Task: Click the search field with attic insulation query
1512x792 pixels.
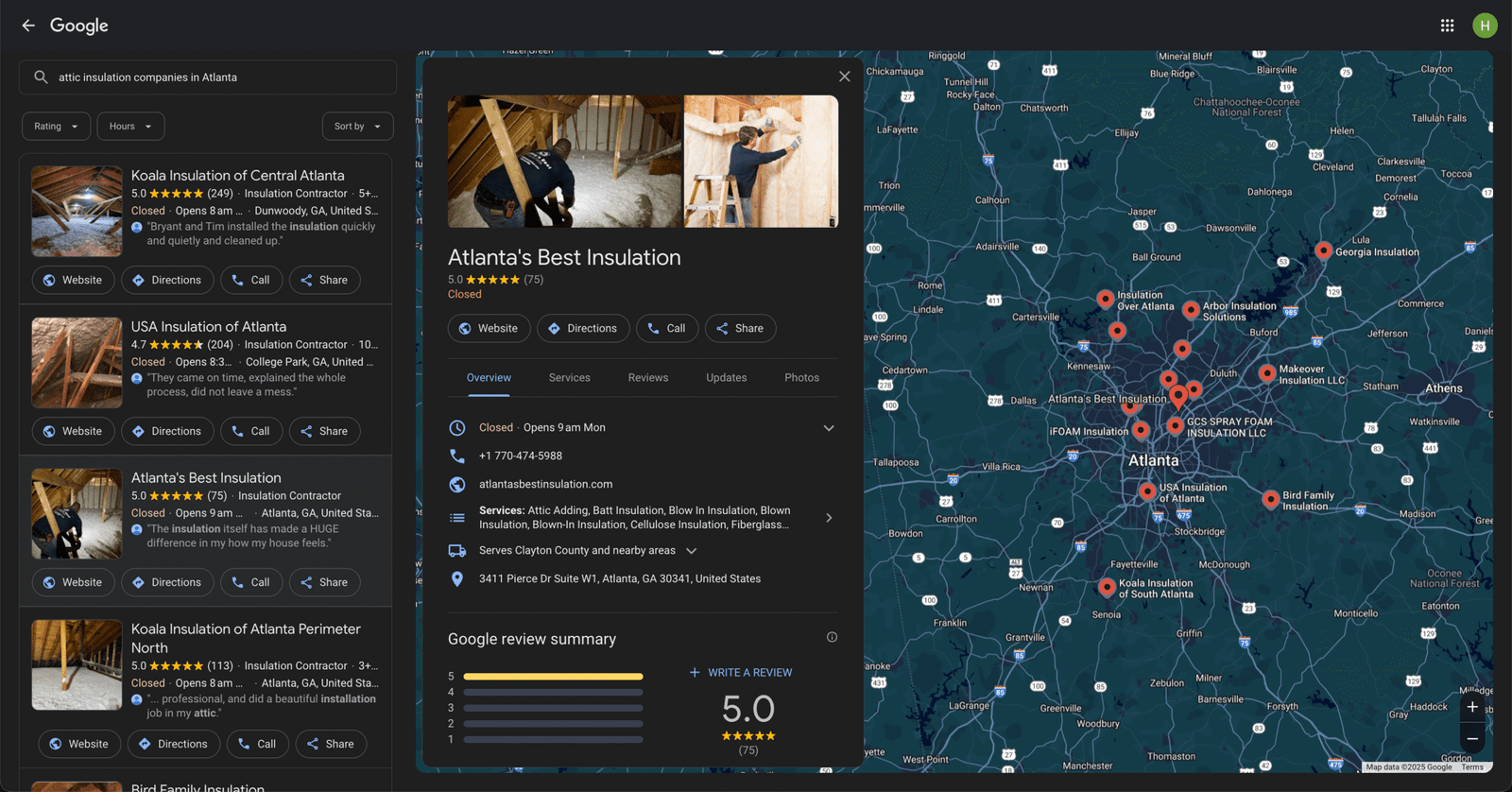Action: coord(208,77)
